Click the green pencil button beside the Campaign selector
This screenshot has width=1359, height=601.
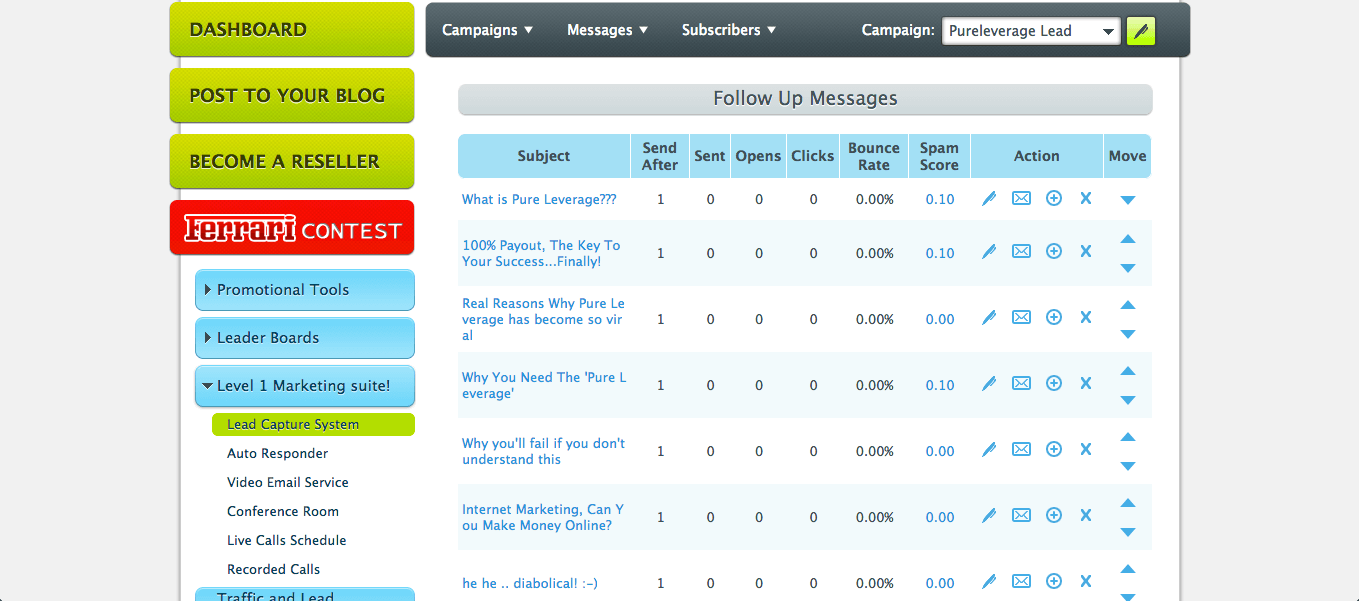pyautogui.click(x=1141, y=31)
